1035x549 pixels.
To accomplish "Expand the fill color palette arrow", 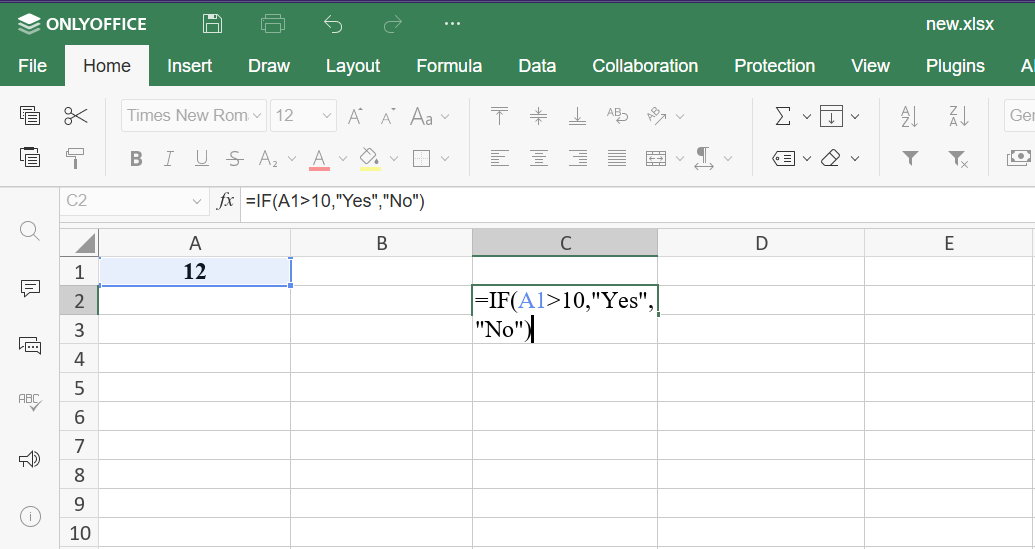I will (394, 159).
